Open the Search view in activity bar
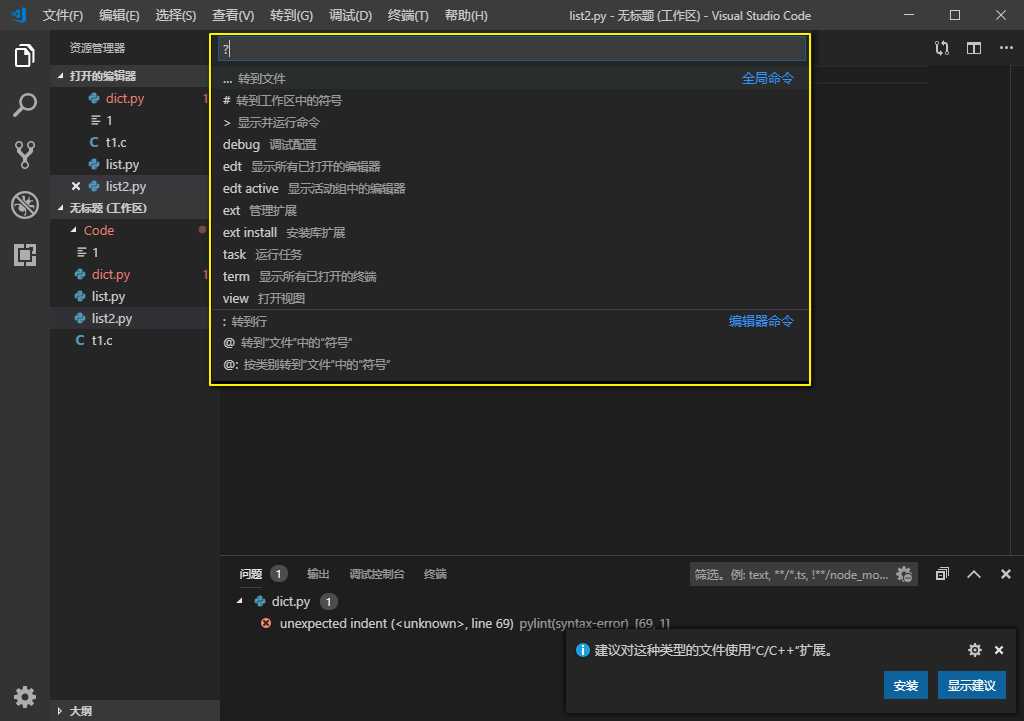The image size is (1024, 721). tap(24, 105)
